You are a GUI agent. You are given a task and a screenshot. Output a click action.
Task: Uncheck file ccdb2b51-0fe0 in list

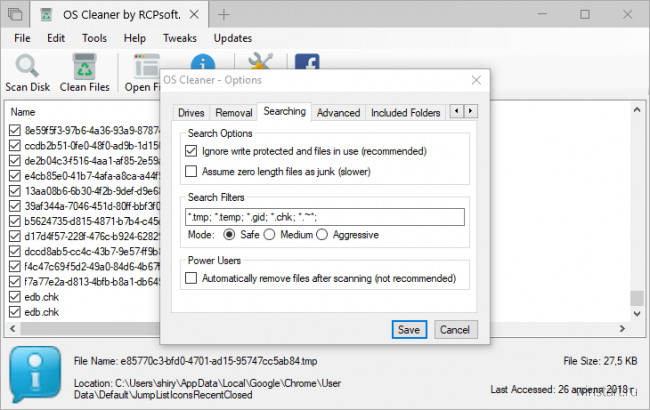point(15,146)
